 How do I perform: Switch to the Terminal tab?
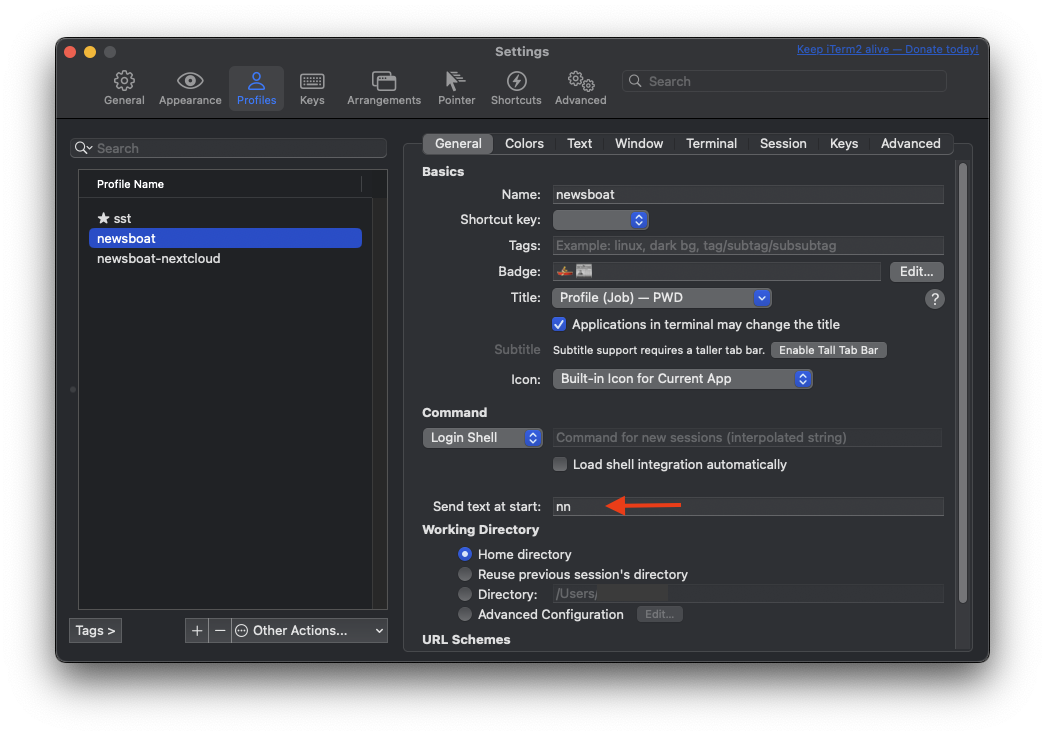711,143
